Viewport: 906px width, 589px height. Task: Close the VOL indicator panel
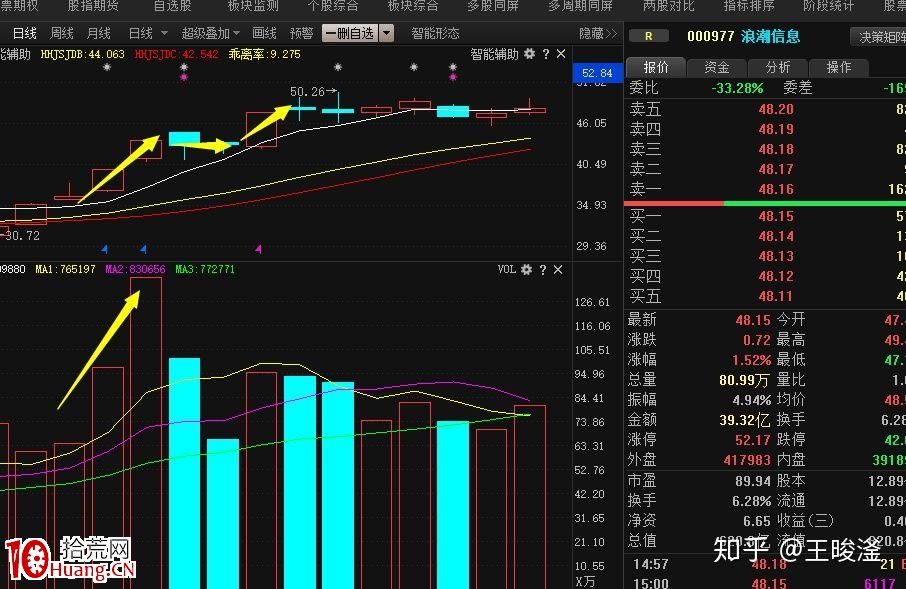click(558, 270)
